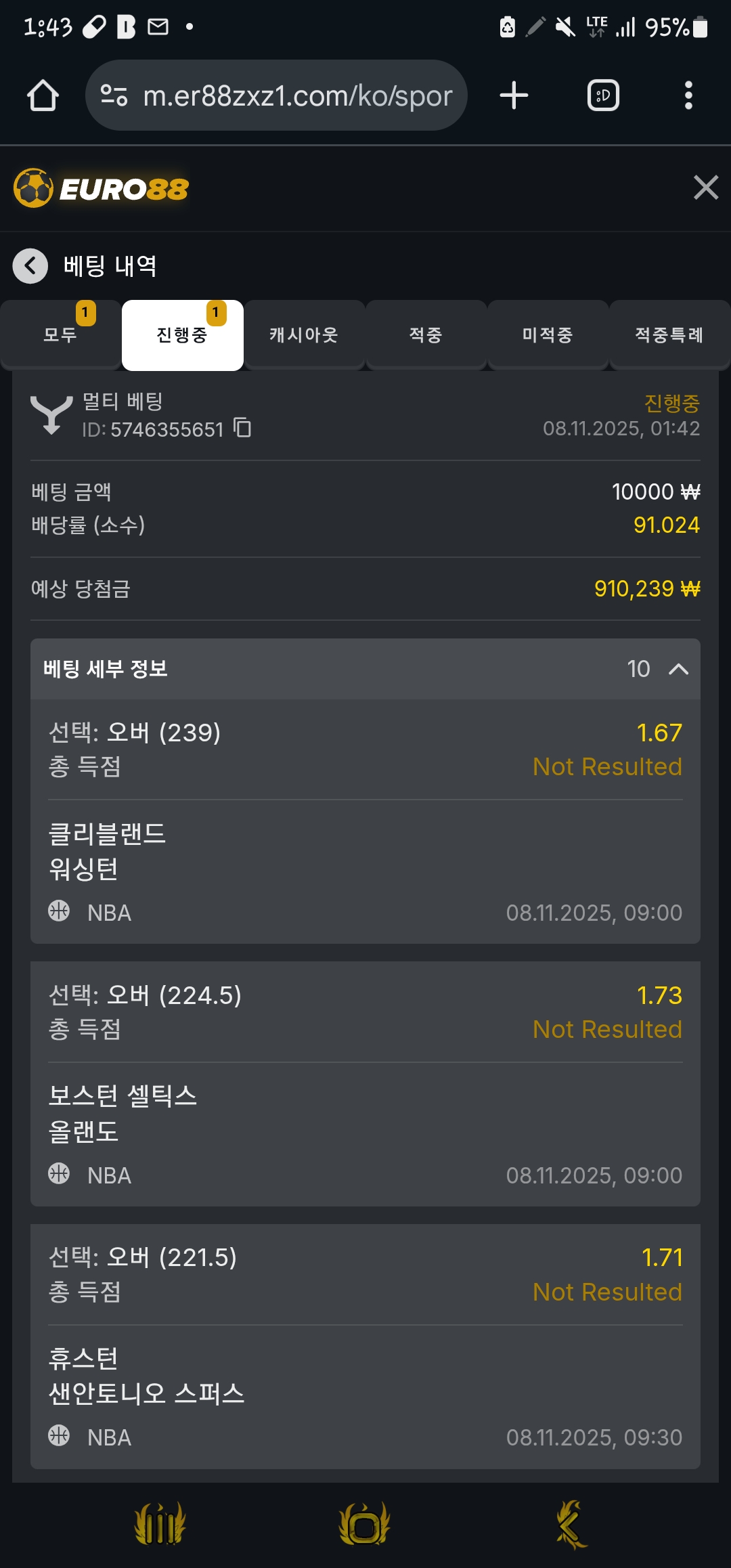Copy the bet ID 5746355651
Viewport: 731px width, 1568px height.
242,428
